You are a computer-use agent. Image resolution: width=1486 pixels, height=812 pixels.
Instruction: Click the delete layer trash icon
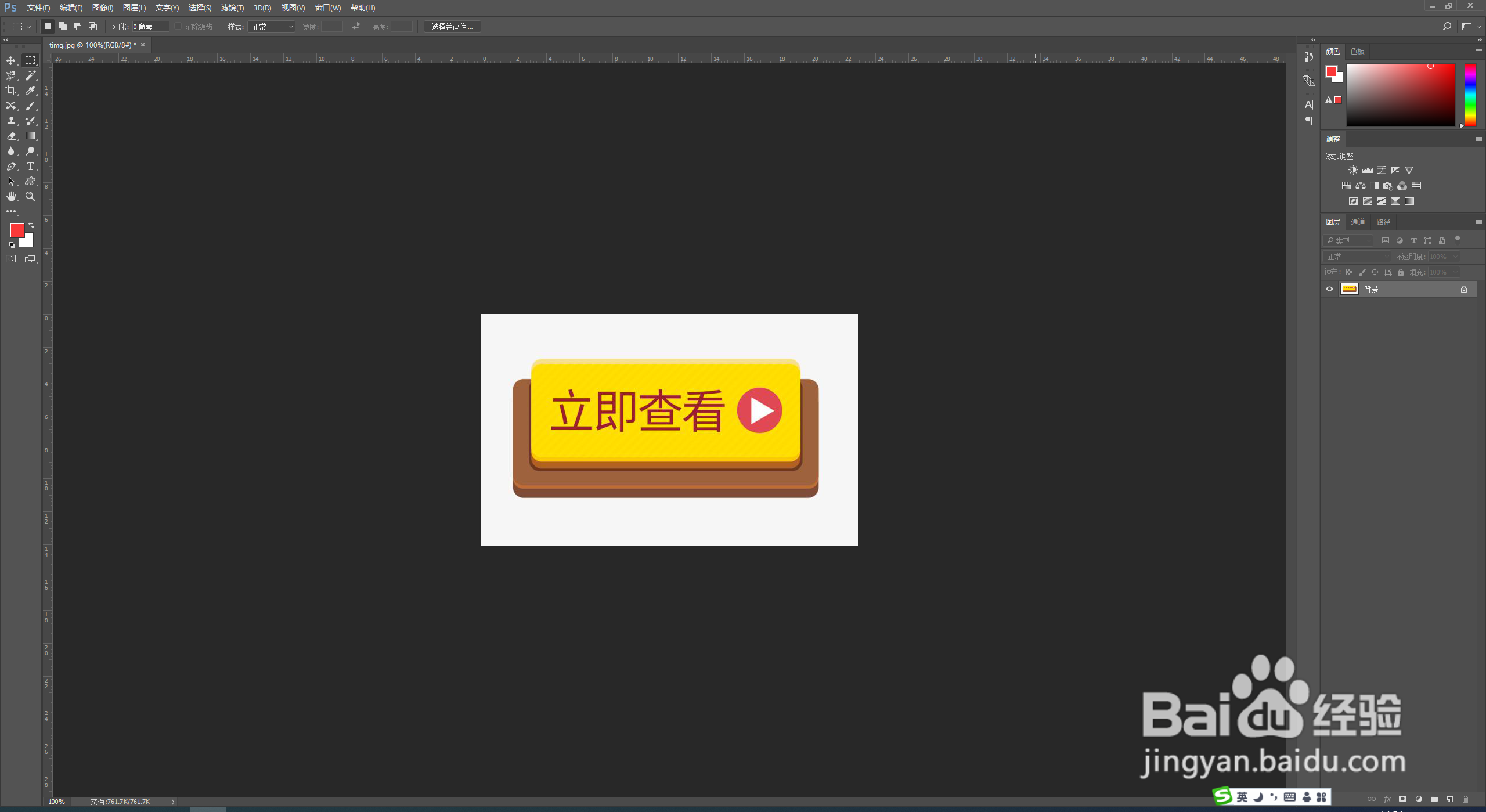(1466, 799)
